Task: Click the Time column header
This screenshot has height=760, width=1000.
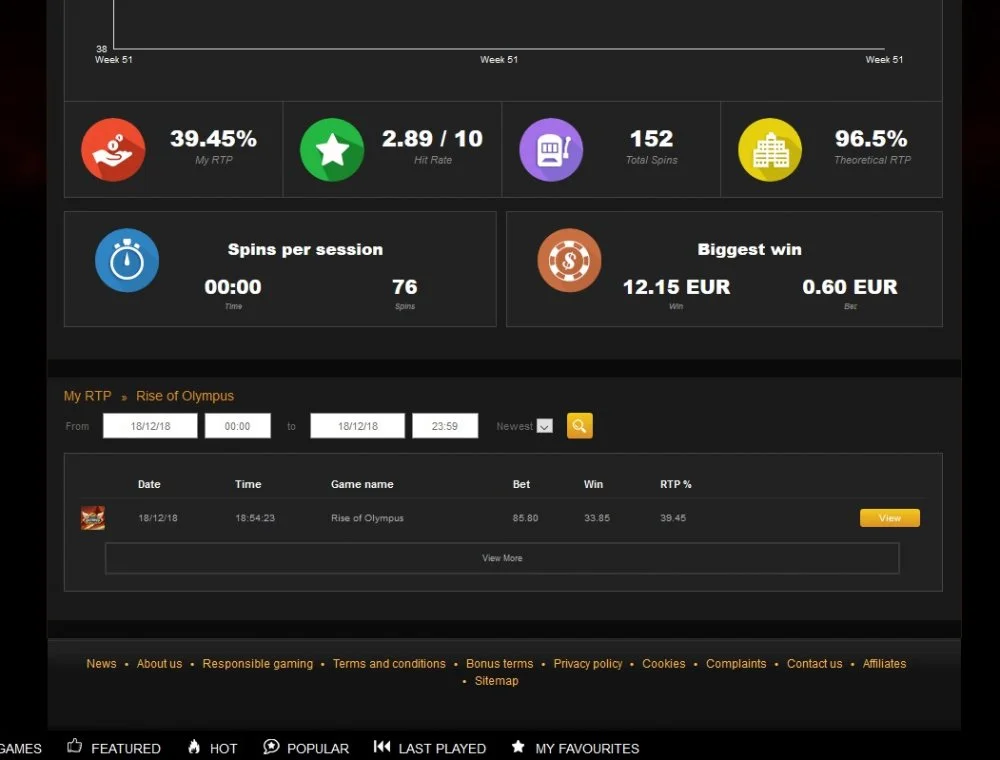Action: pyautogui.click(x=248, y=484)
